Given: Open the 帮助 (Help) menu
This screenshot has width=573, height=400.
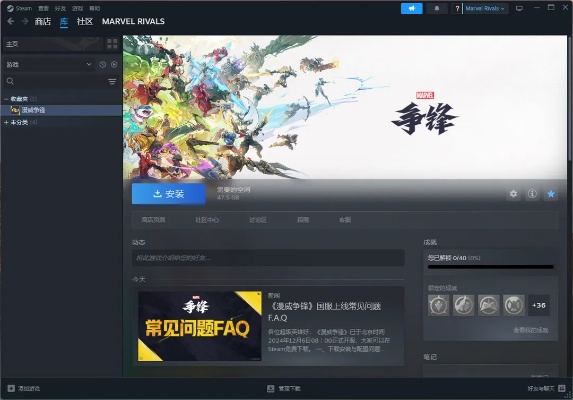Looking at the screenshot, I should point(95,8).
